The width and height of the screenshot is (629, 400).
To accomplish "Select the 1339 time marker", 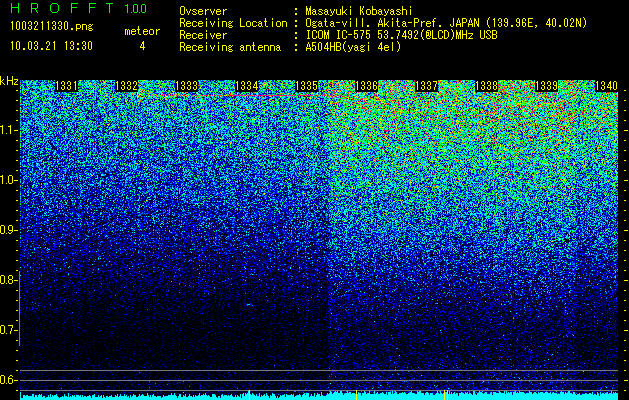I will pos(546,86).
